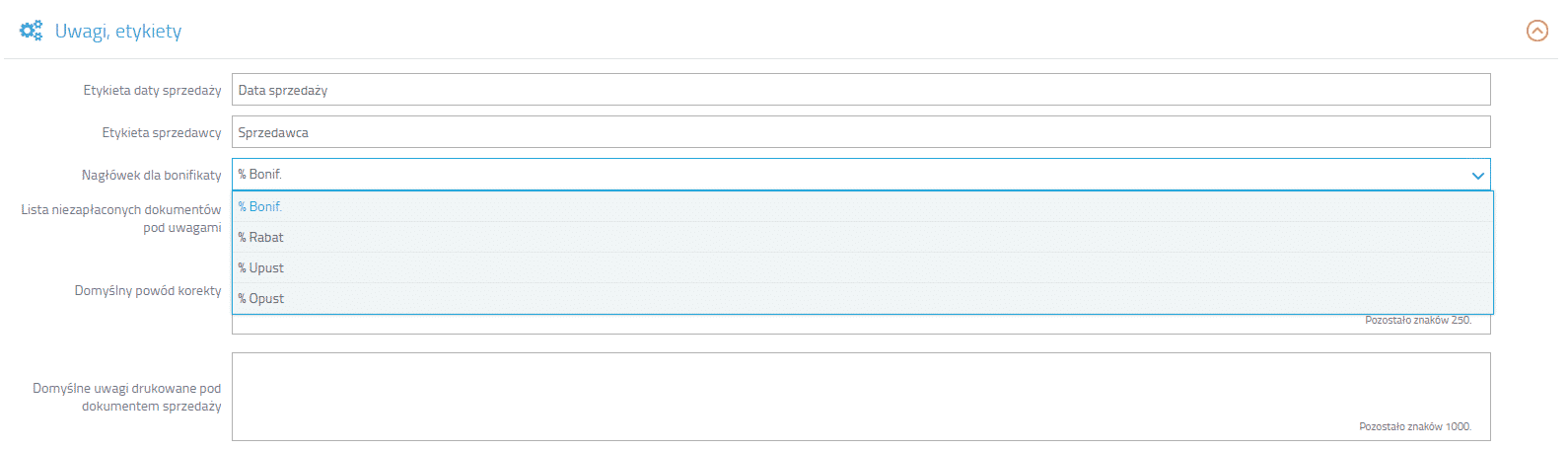Select the highlighted % Bonif. list option
Image resolution: width=1568 pixels, height=450 pixels.
pos(260,207)
